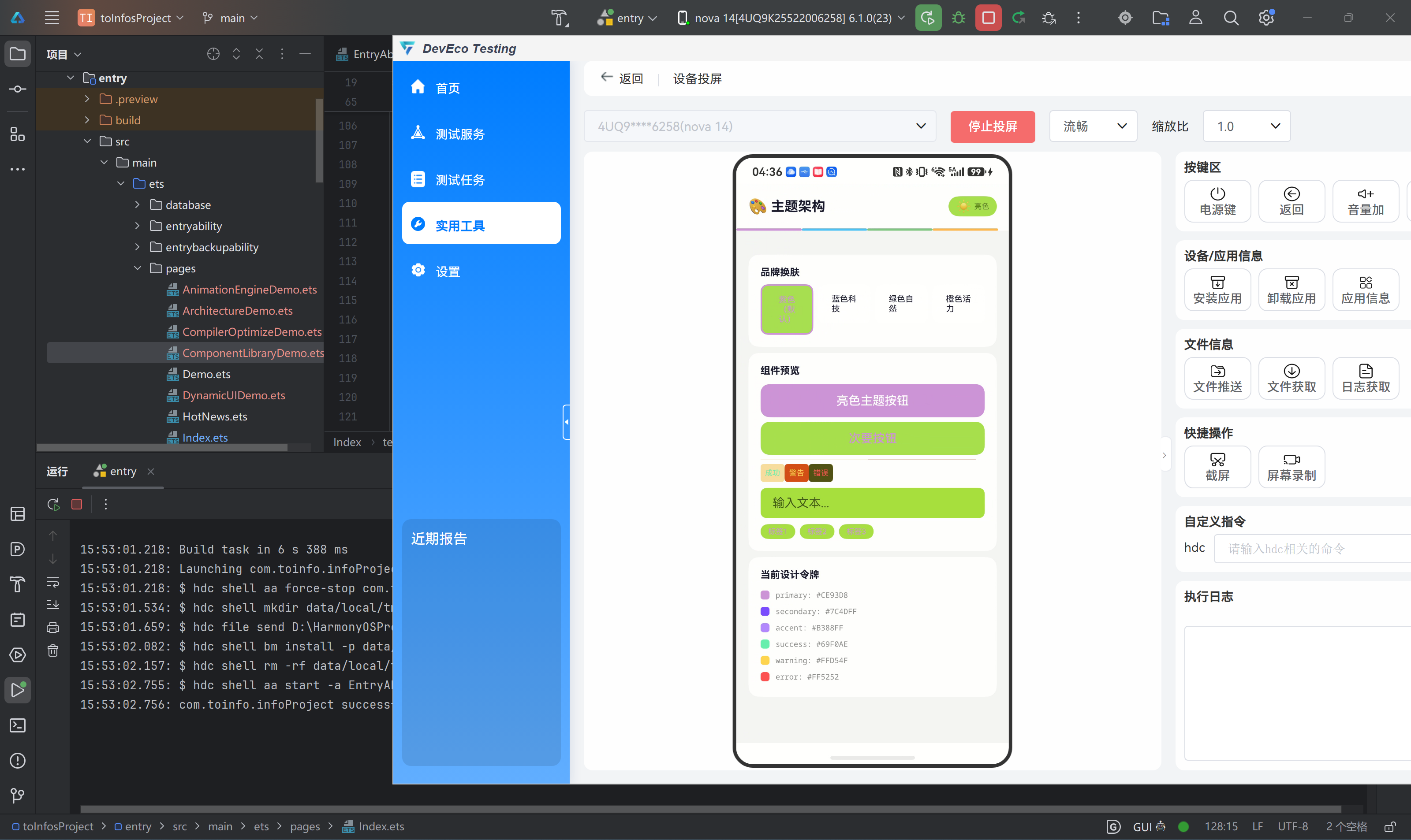Start debugging with the bug icon
Image resolution: width=1411 pixels, height=840 pixels.
tap(958, 18)
